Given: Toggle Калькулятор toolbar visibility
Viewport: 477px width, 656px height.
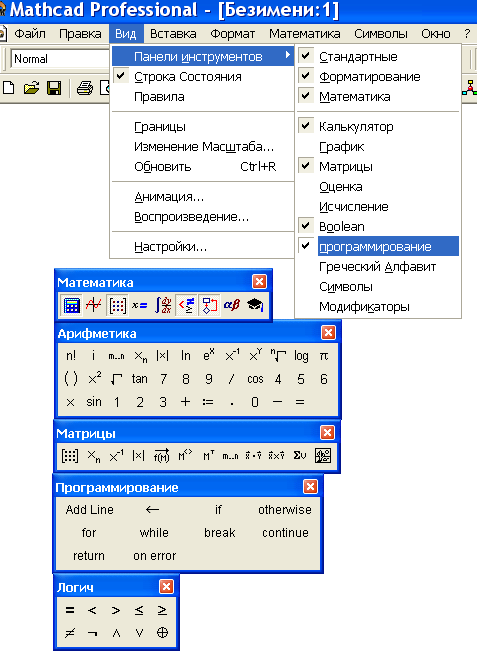Looking at the screenshot, I should [x=378, y=126].
